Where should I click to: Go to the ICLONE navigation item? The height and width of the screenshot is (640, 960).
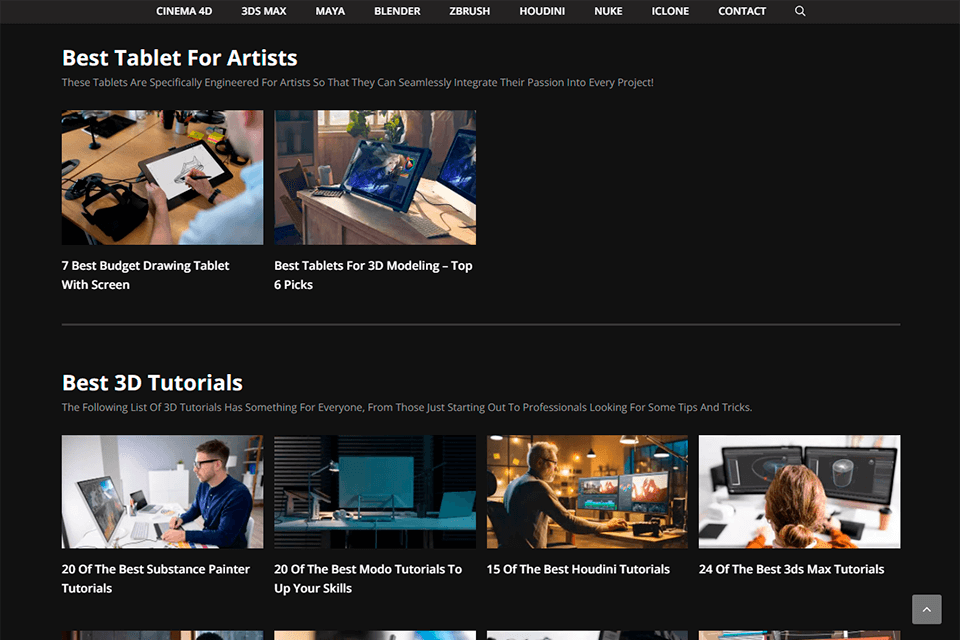(670, 11)
